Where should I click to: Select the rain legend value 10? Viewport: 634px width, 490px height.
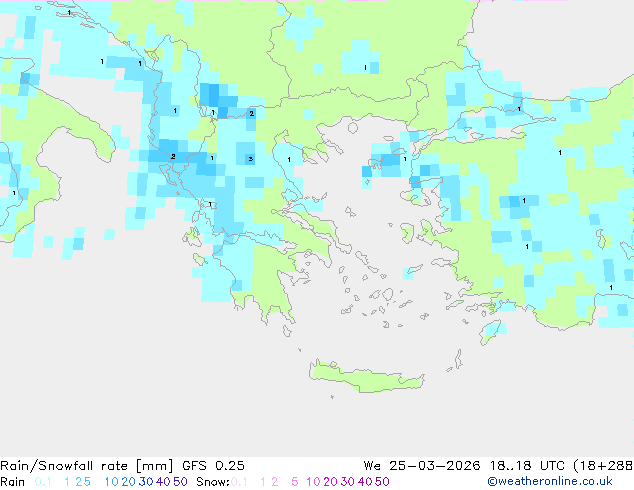tap(111, 482)
